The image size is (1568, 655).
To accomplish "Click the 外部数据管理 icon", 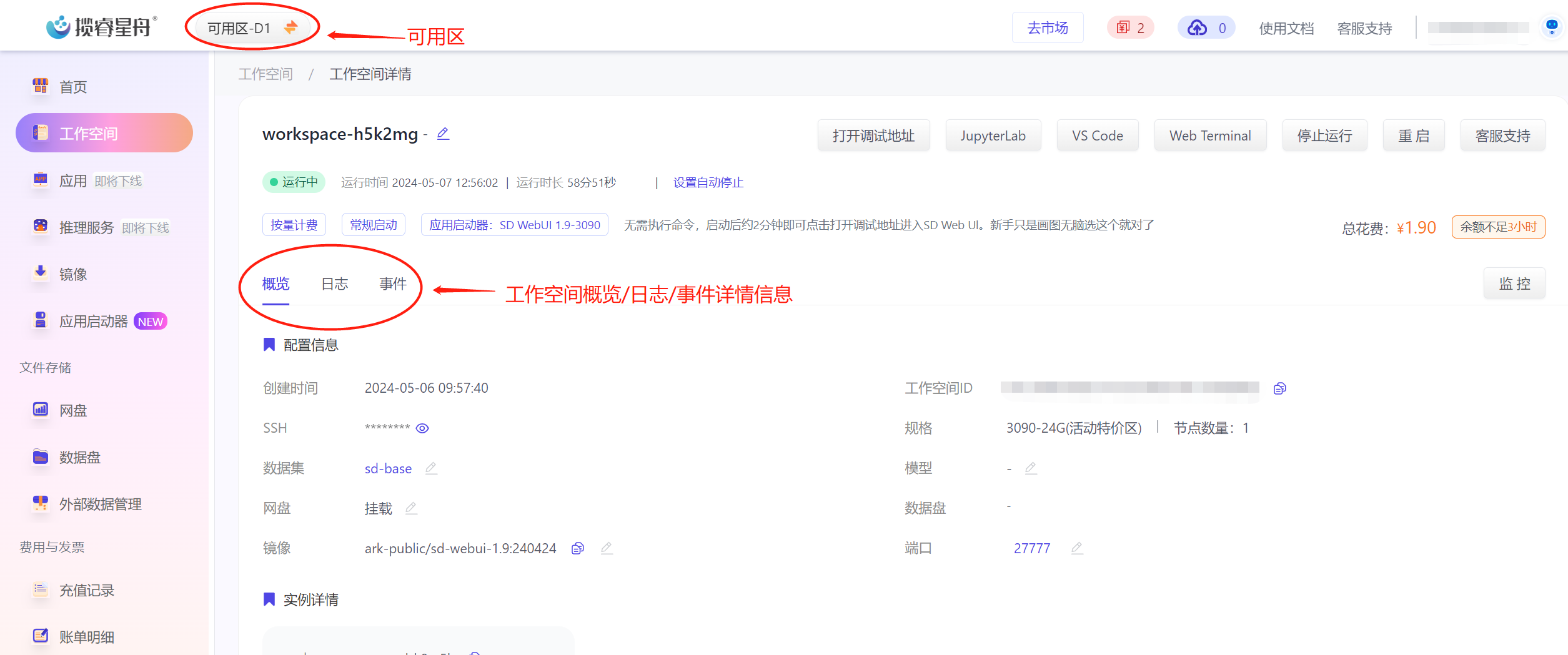I will (41, 503).
